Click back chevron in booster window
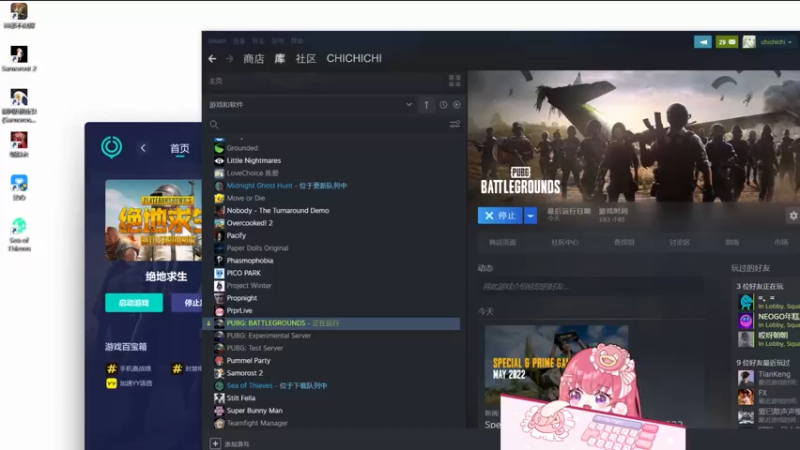Viewport: 800px width, 450px height. (x=143, y=148)
